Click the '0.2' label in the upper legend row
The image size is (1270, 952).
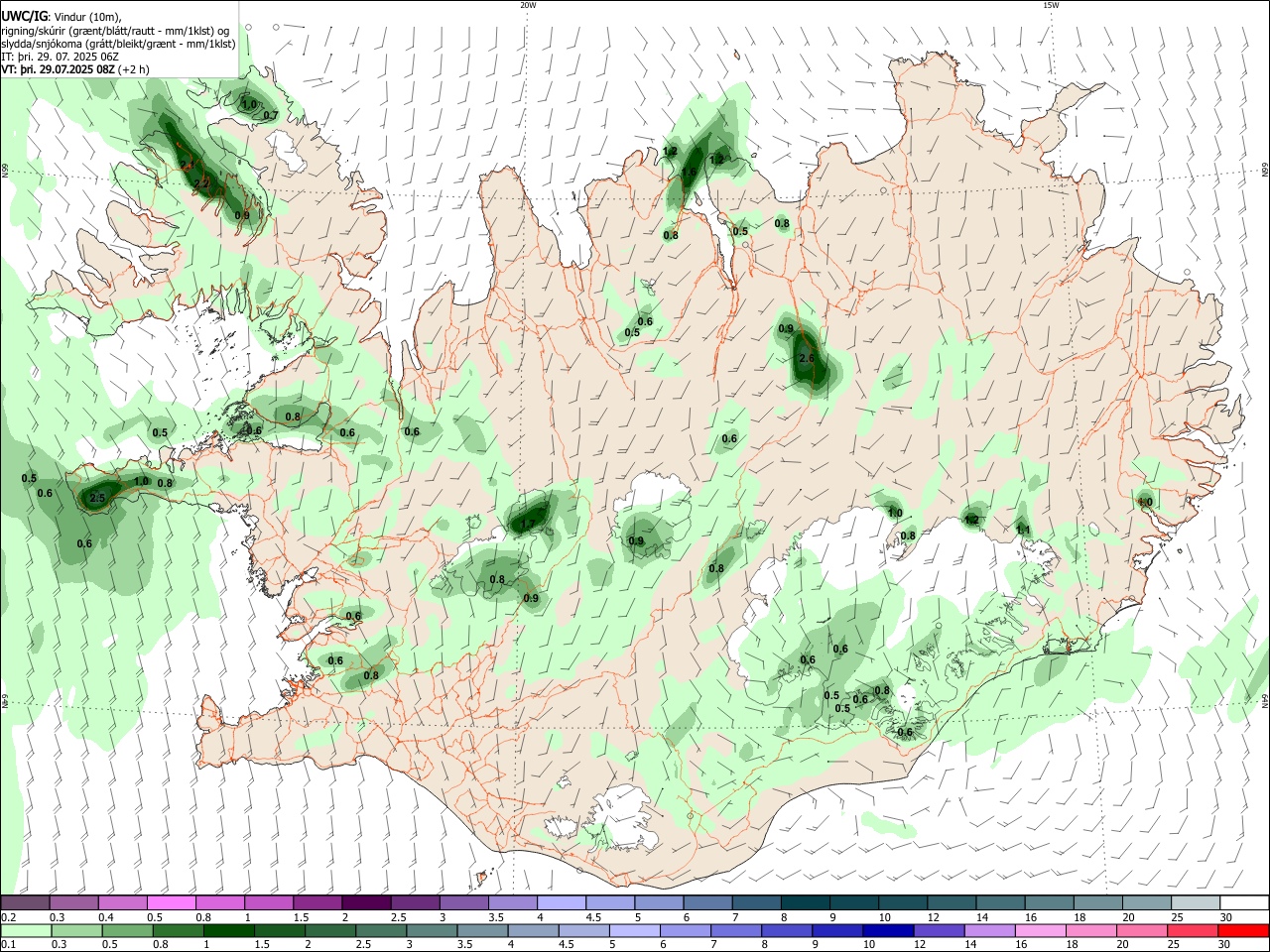click(8, 917)
